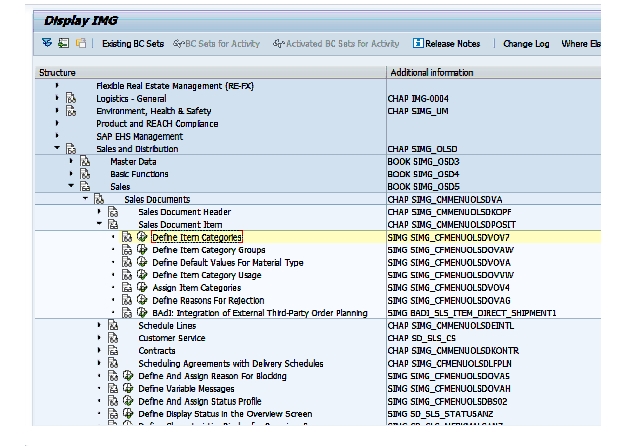The image size is (625, 446).
Task: Click Activated BC Sets for Activity
Action: pyautogui.click(x=336, y=44)
